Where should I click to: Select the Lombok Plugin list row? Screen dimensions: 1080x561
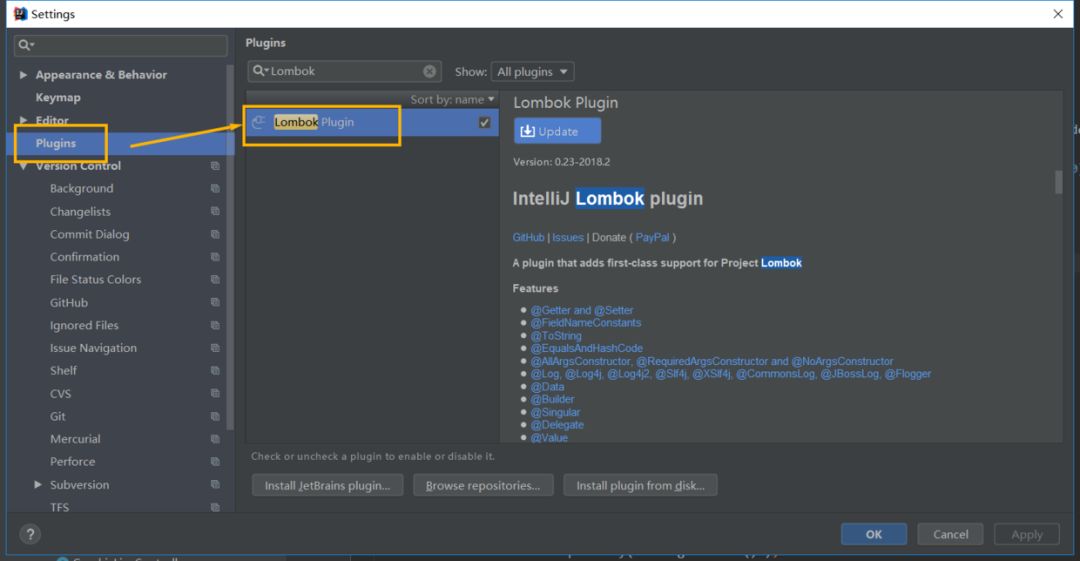point(372,122)
